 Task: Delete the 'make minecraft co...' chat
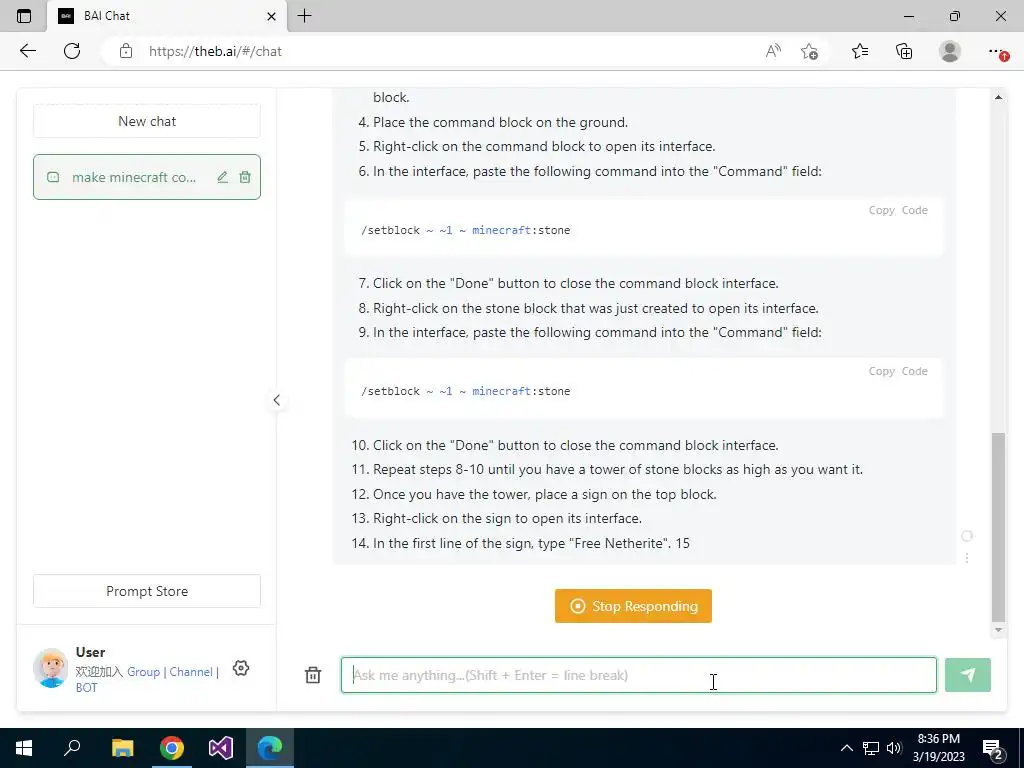pyautogui.click(x=245, y=177)
